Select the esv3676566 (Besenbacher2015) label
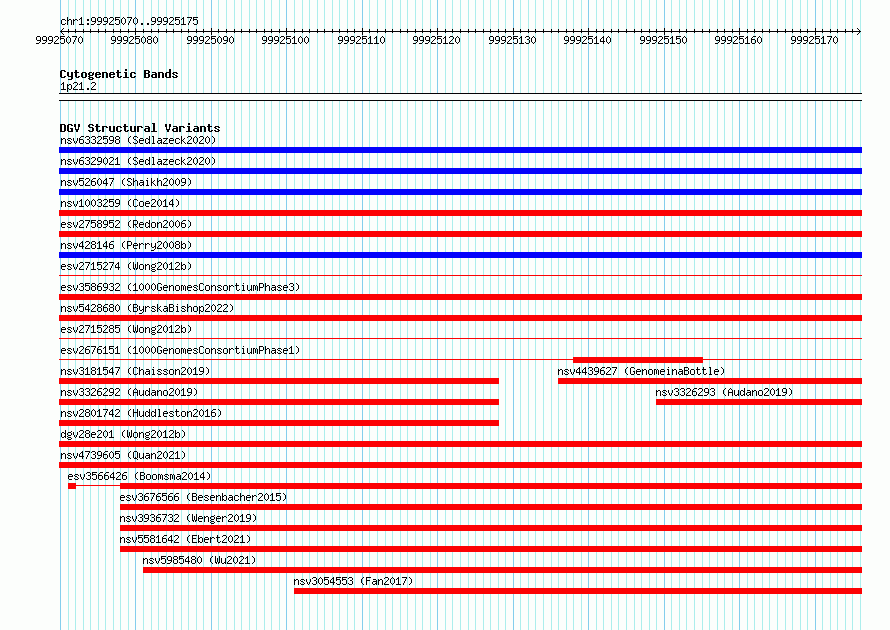 coord(203,497)
